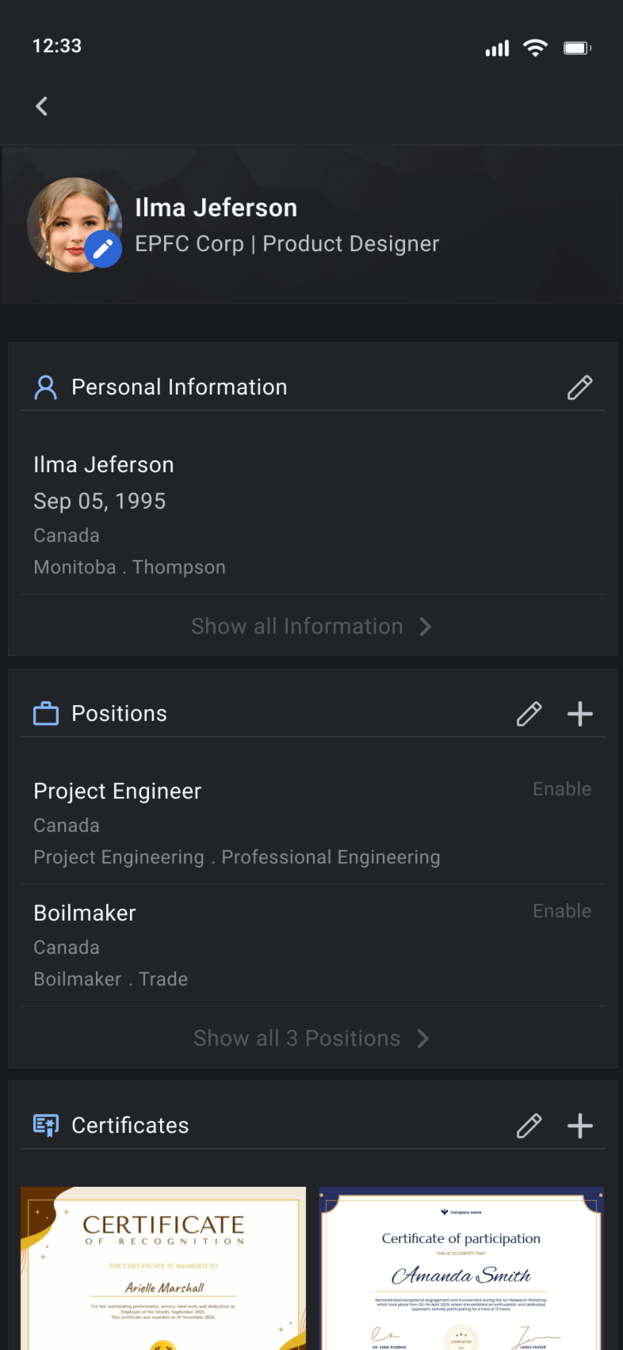The height and width of the screenshot is (1350, 623).
Task: Enable the Boilmaker position
Action: (562, 911)
